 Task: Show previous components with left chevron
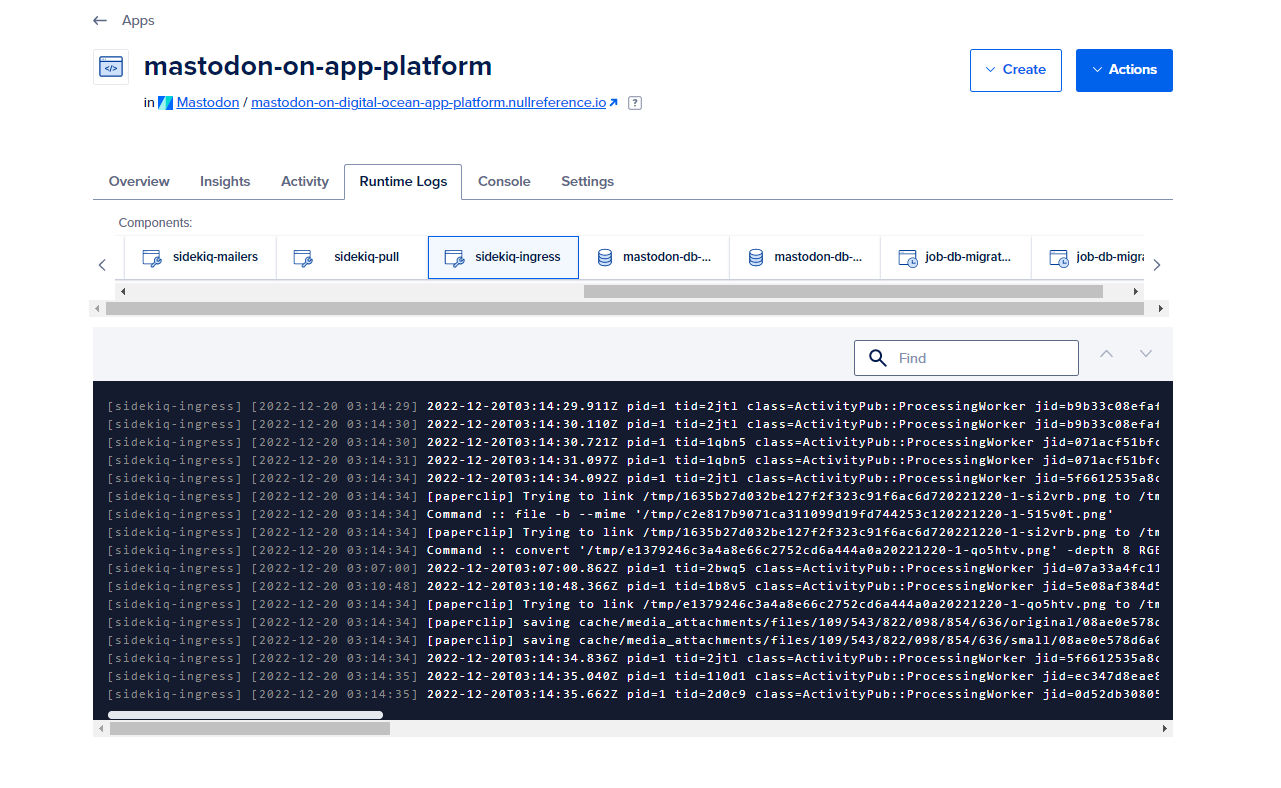point(102,265)
